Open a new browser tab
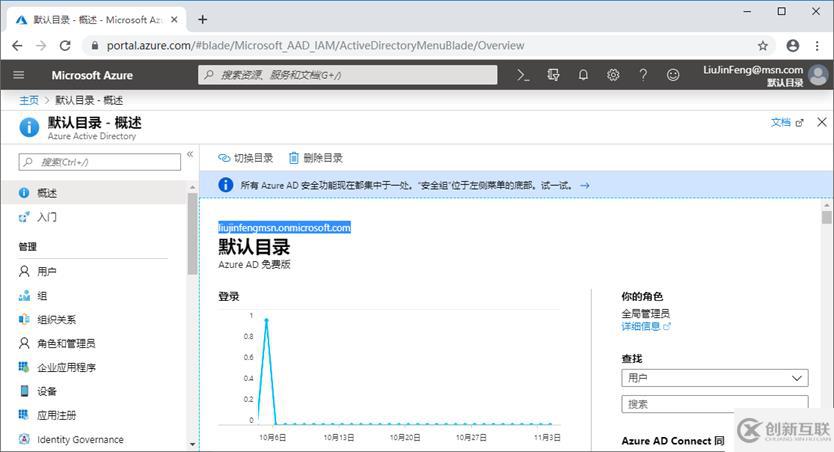 tap(202, 20)
